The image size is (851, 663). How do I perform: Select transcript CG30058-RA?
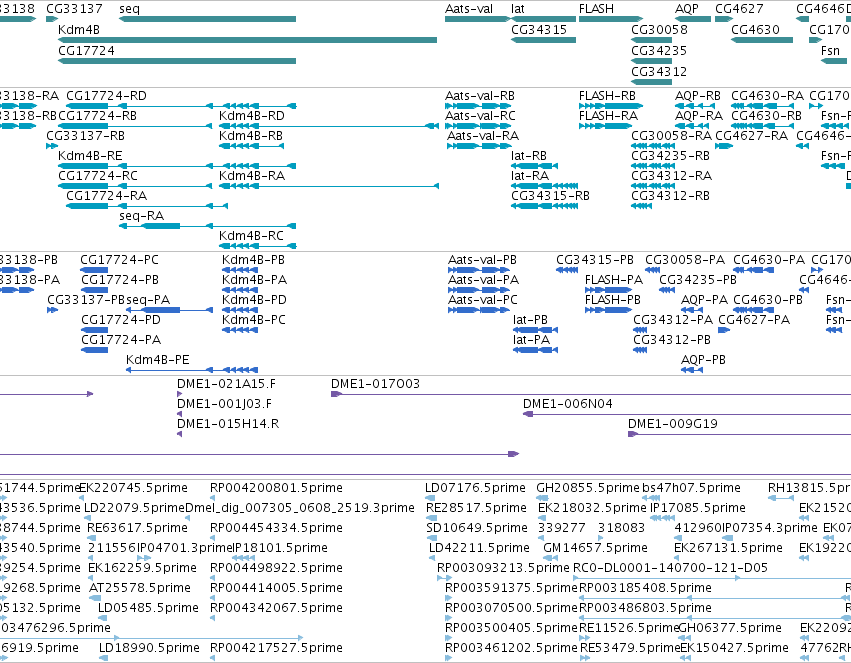click(x=651, y=146)
